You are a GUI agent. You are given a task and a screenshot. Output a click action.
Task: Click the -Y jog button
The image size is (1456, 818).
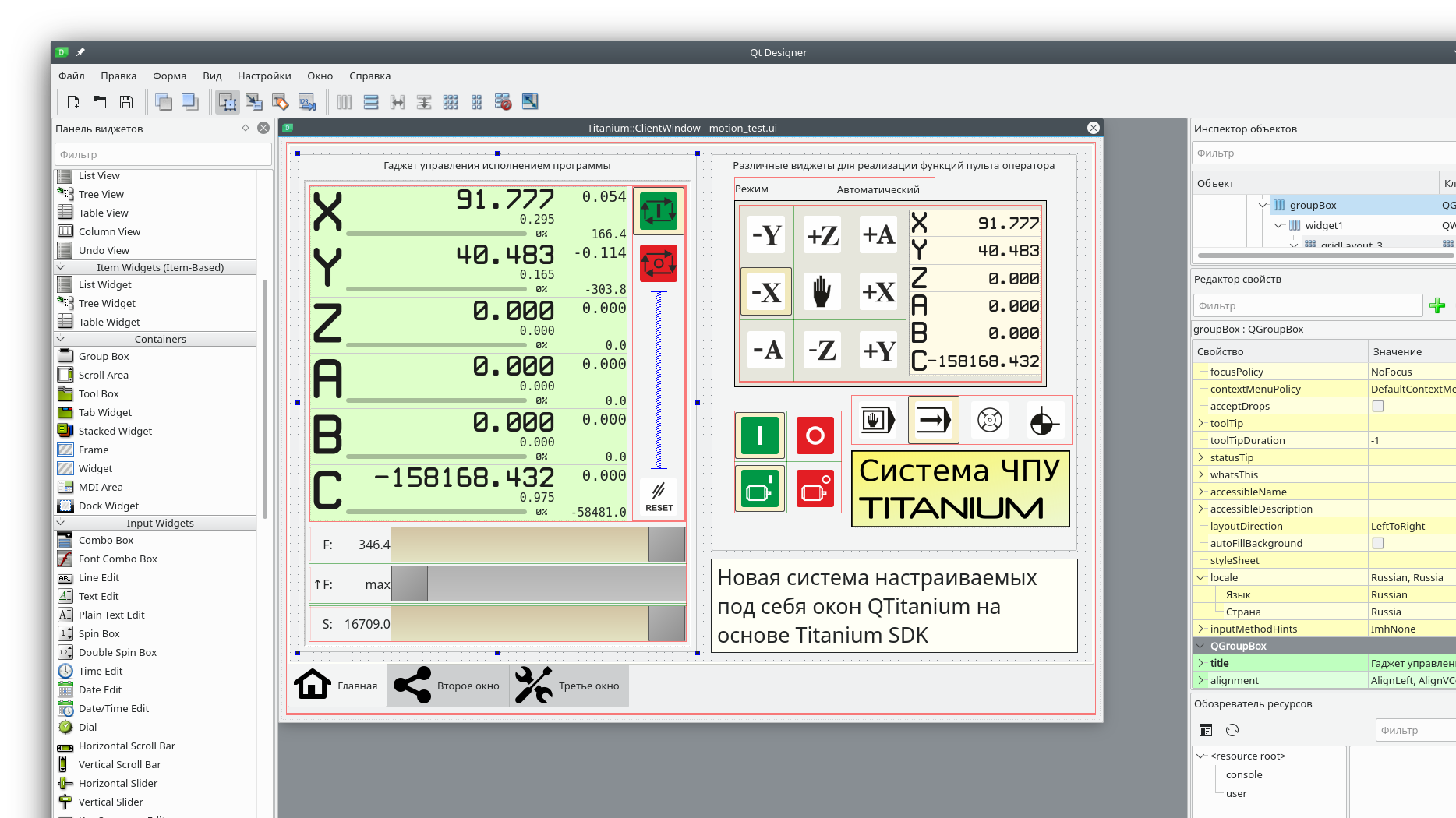point(766,234)
